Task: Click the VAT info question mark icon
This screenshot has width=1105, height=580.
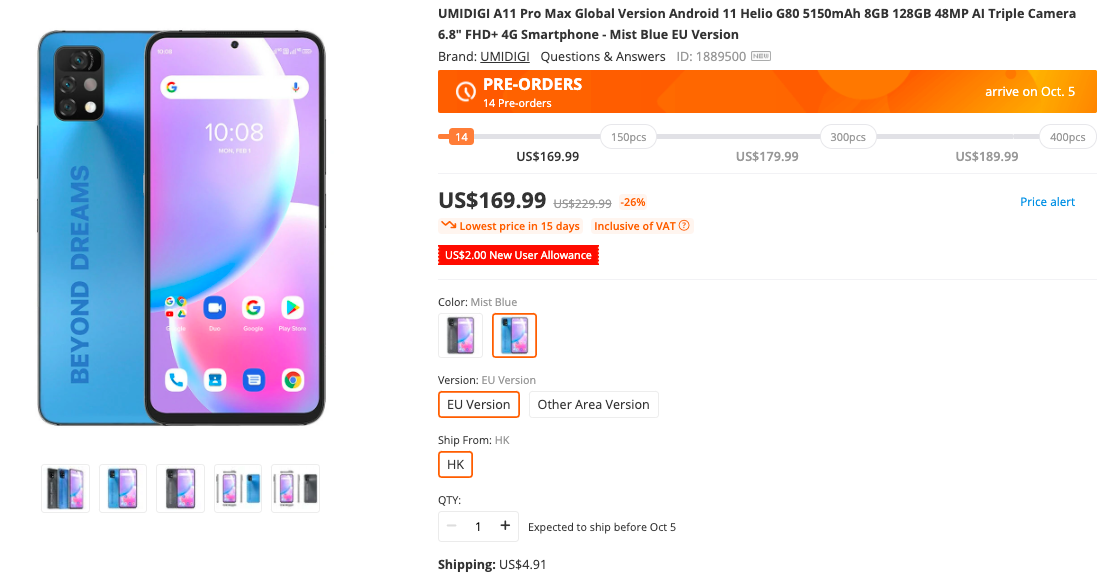Action: 685,226
